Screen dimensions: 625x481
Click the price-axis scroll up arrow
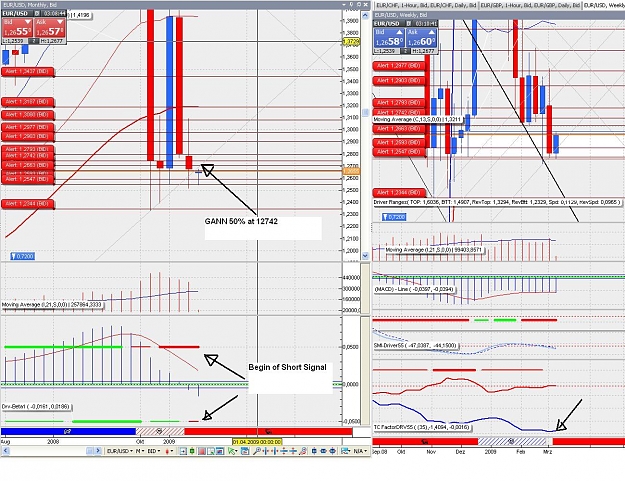[x=365, y=16]
